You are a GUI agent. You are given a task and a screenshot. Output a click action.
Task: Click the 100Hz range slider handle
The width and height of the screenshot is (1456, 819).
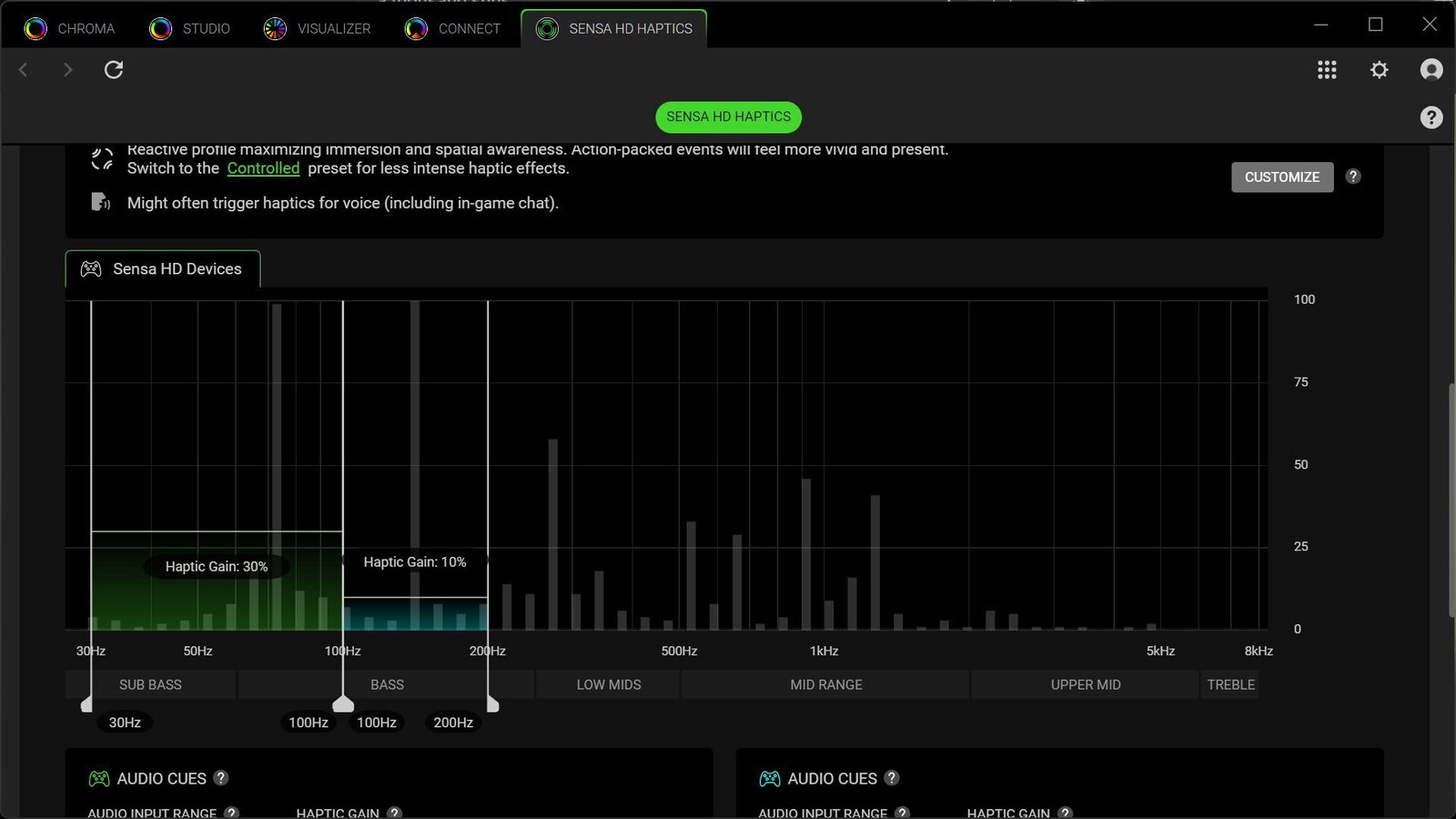point(343,704)
